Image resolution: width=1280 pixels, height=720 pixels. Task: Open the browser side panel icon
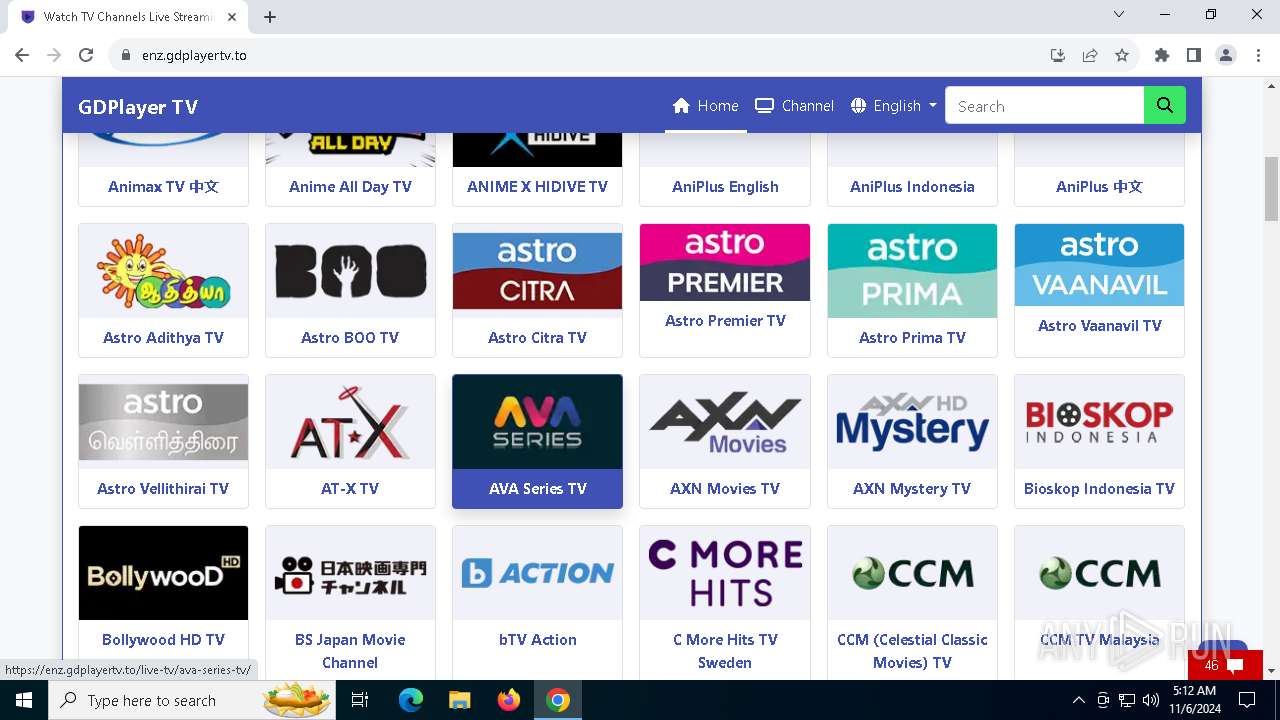tap(1194, 55)
